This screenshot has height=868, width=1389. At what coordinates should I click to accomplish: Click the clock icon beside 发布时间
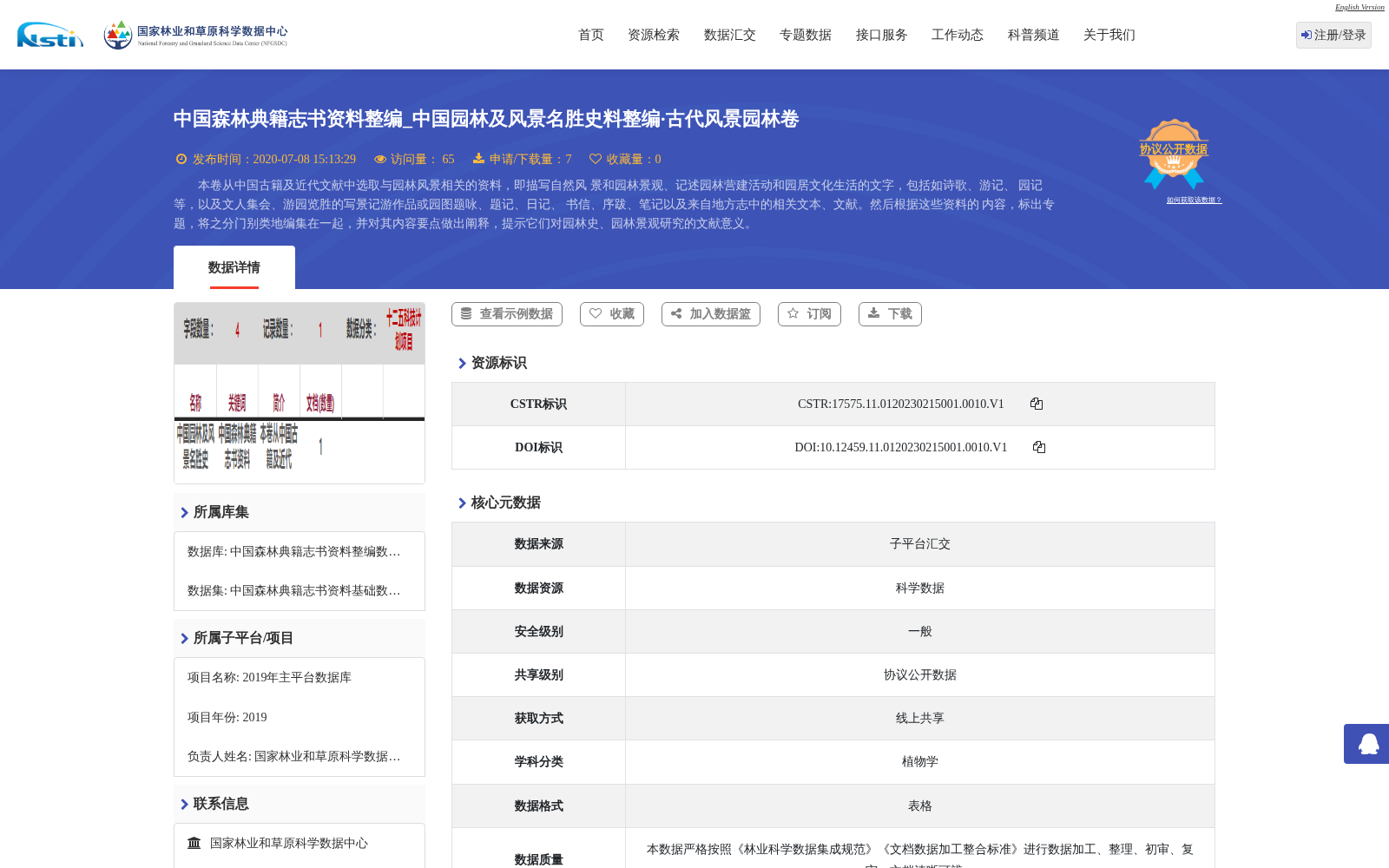[x=181, y=159]
